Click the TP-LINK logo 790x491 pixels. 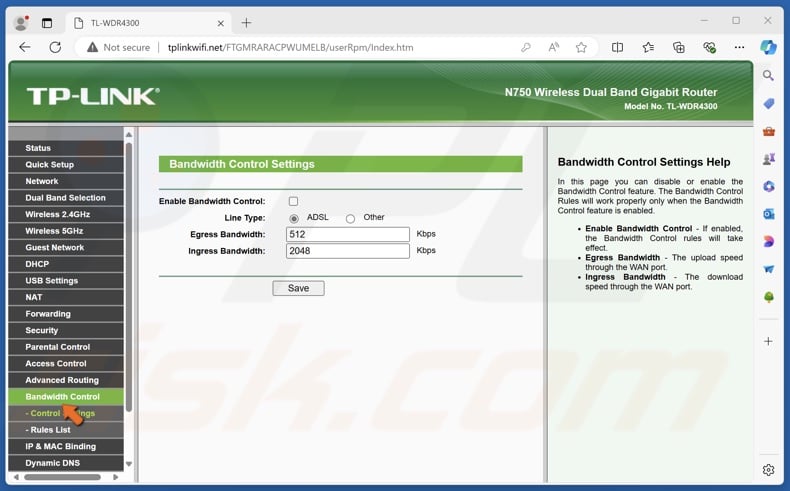93,96
